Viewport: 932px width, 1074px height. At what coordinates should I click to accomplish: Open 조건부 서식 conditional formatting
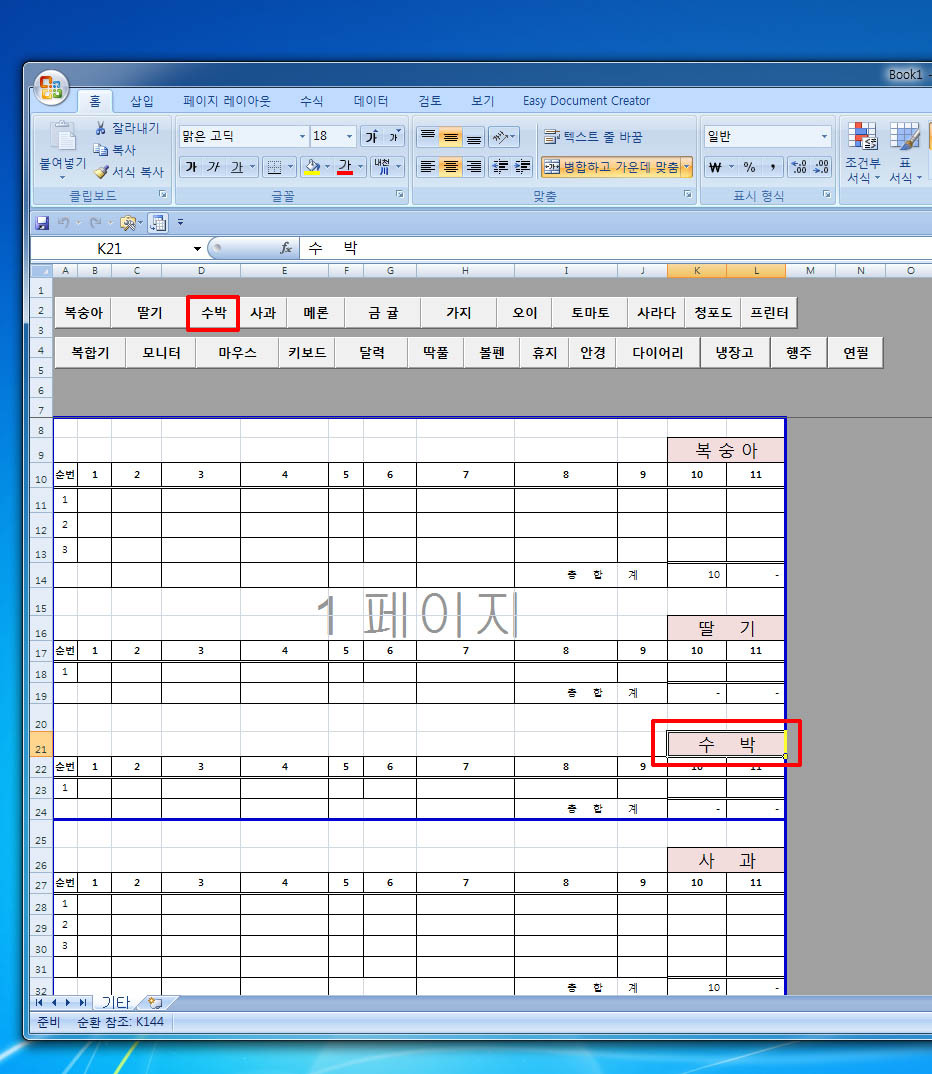pos(862,153)
